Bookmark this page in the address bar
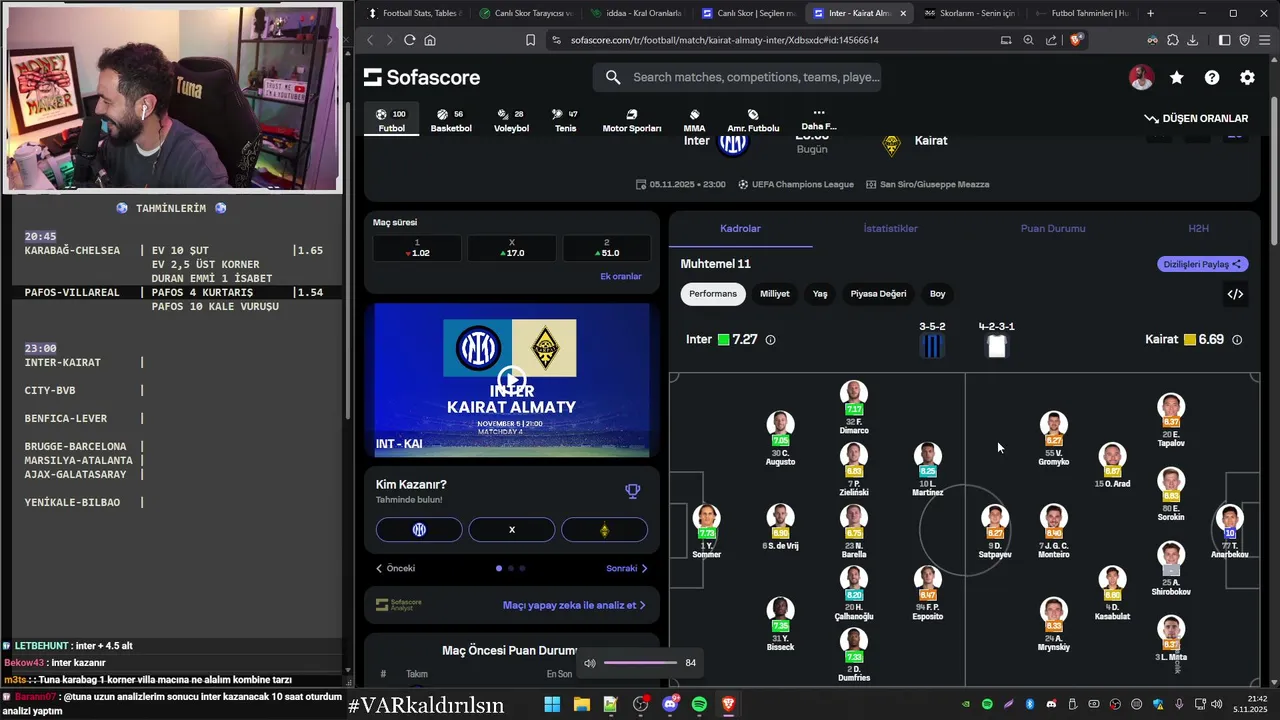Screen dimensions: 1280x720 click(531, 40)
